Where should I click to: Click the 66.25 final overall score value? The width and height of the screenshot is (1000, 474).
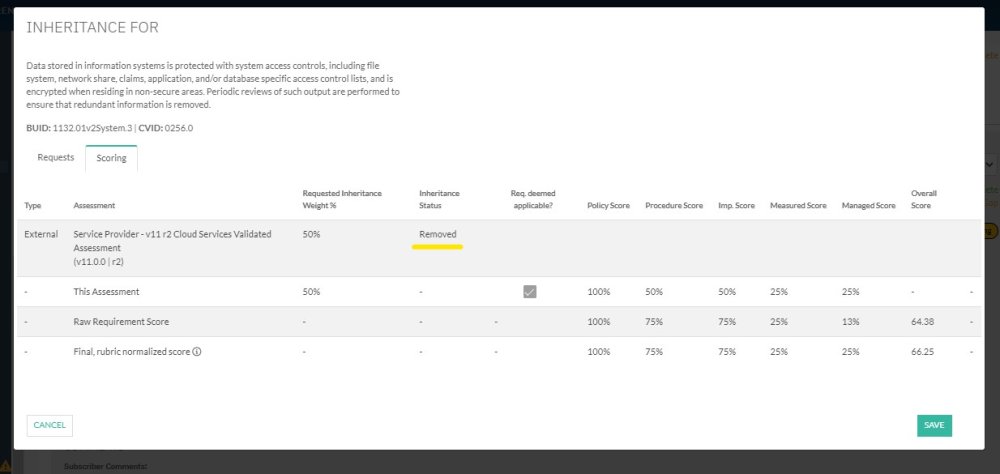(x=922, y=352)
